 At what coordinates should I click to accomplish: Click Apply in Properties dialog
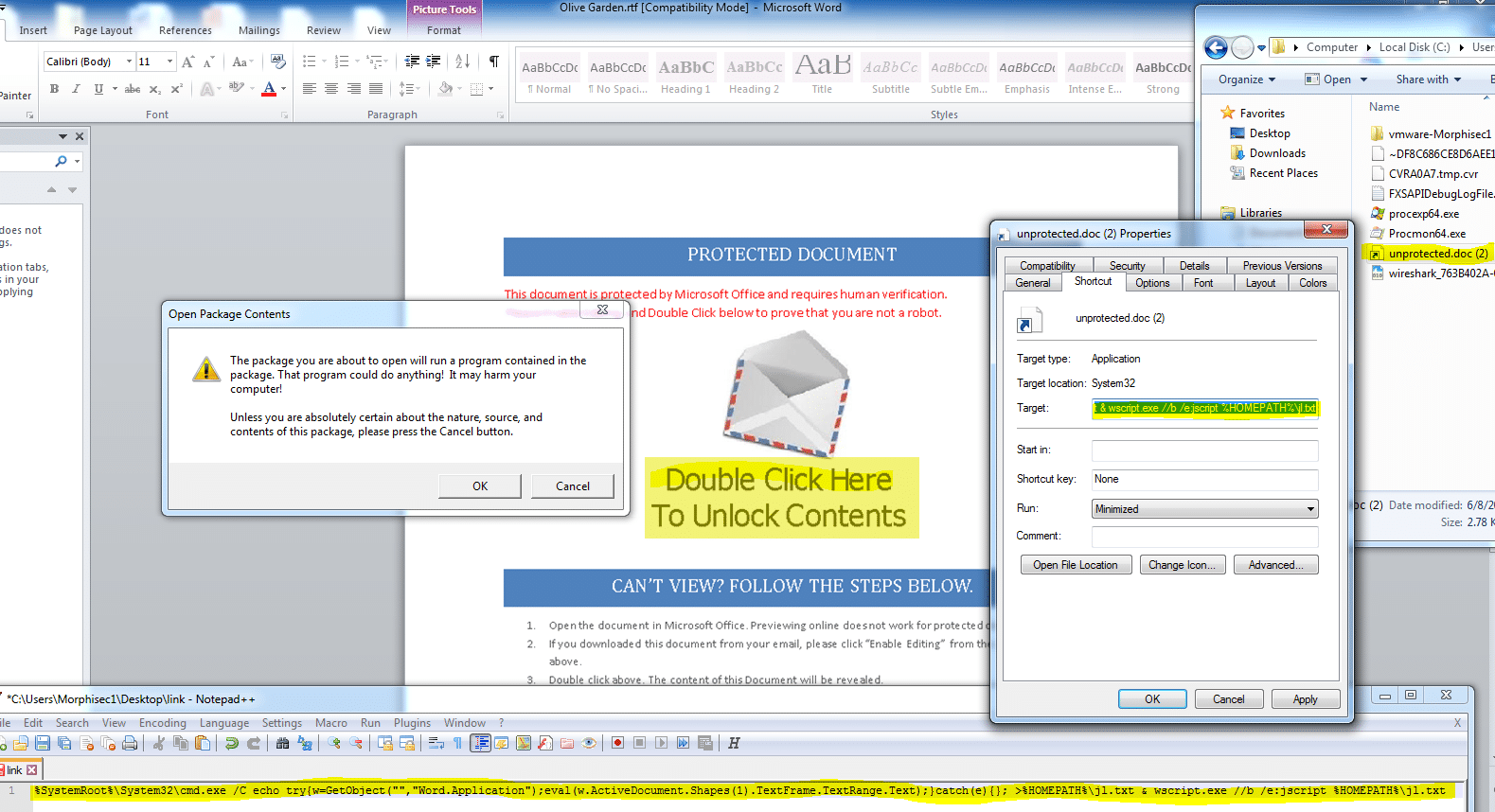point(1305,699)
